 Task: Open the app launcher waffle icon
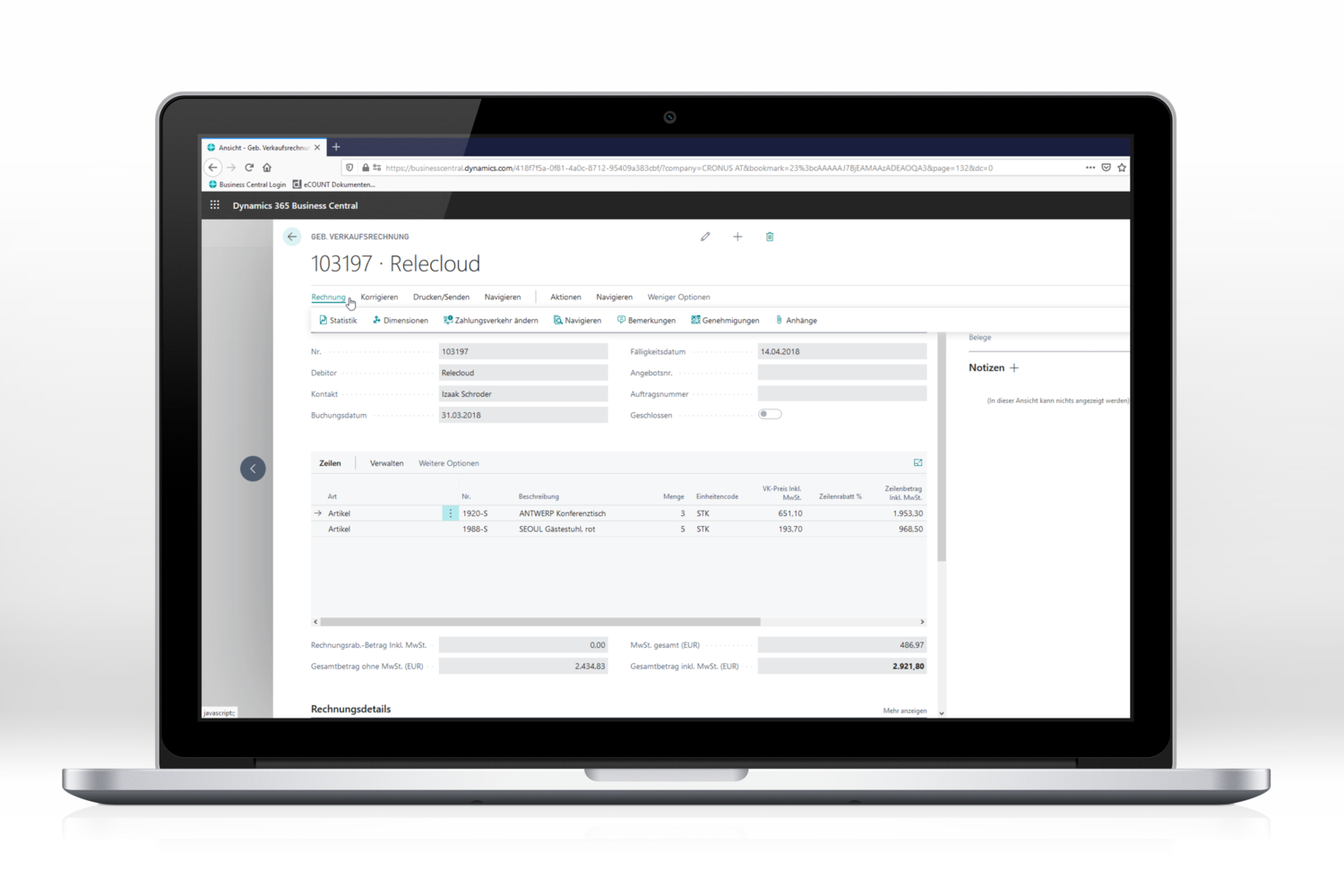click(x=215, y=205)
